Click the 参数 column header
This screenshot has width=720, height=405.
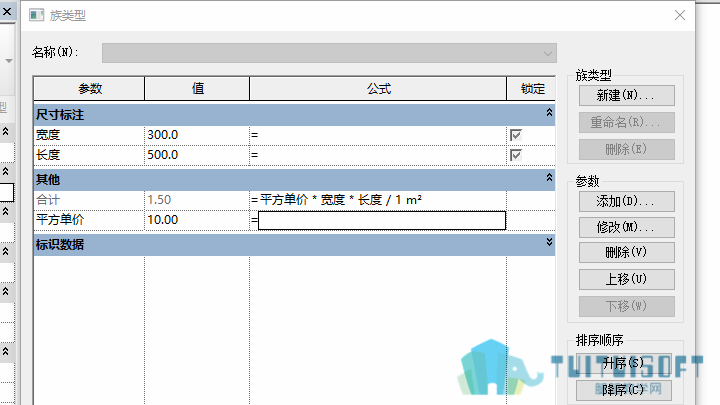pos(89,89)
